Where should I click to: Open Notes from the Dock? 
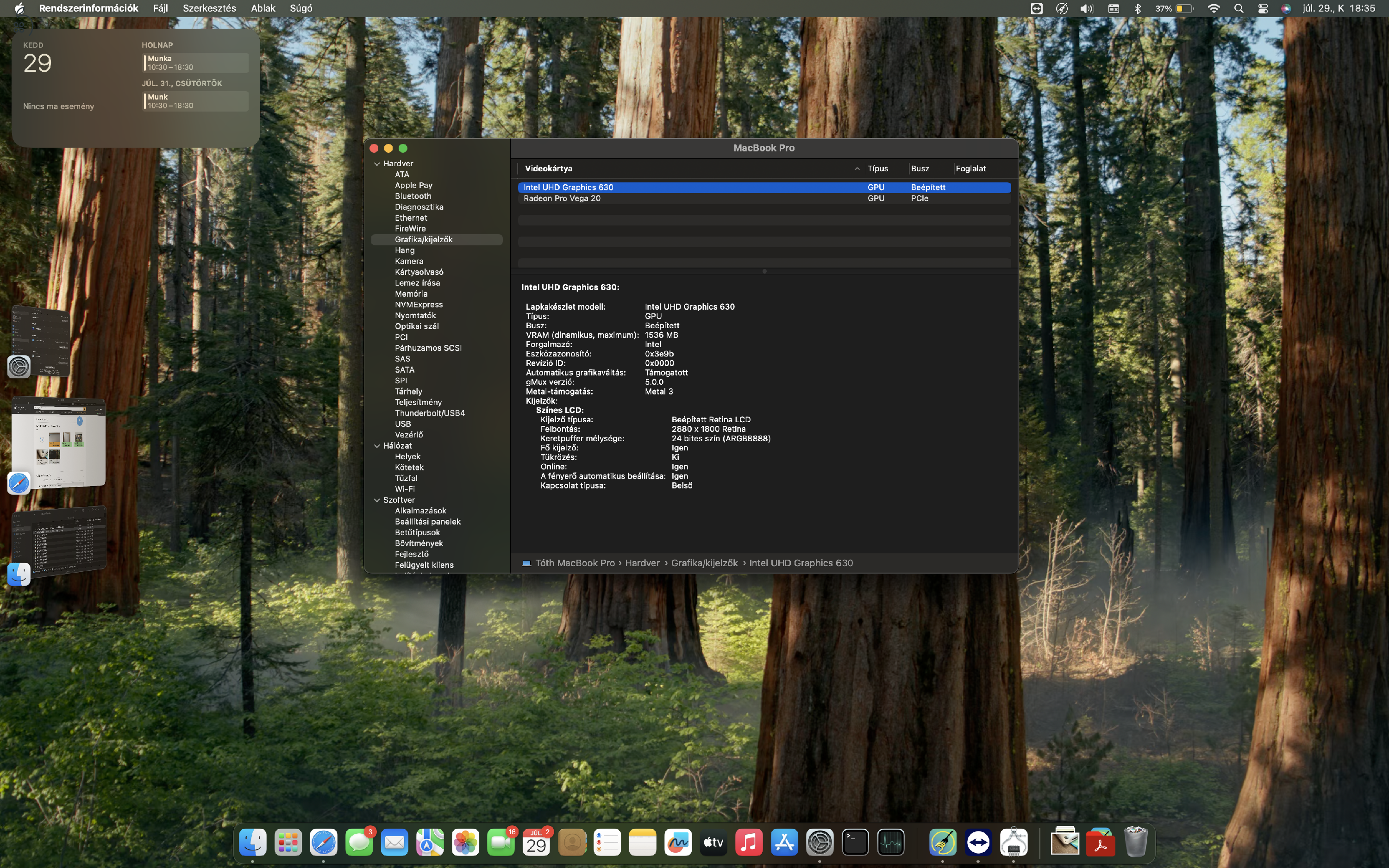pos(643,842)
